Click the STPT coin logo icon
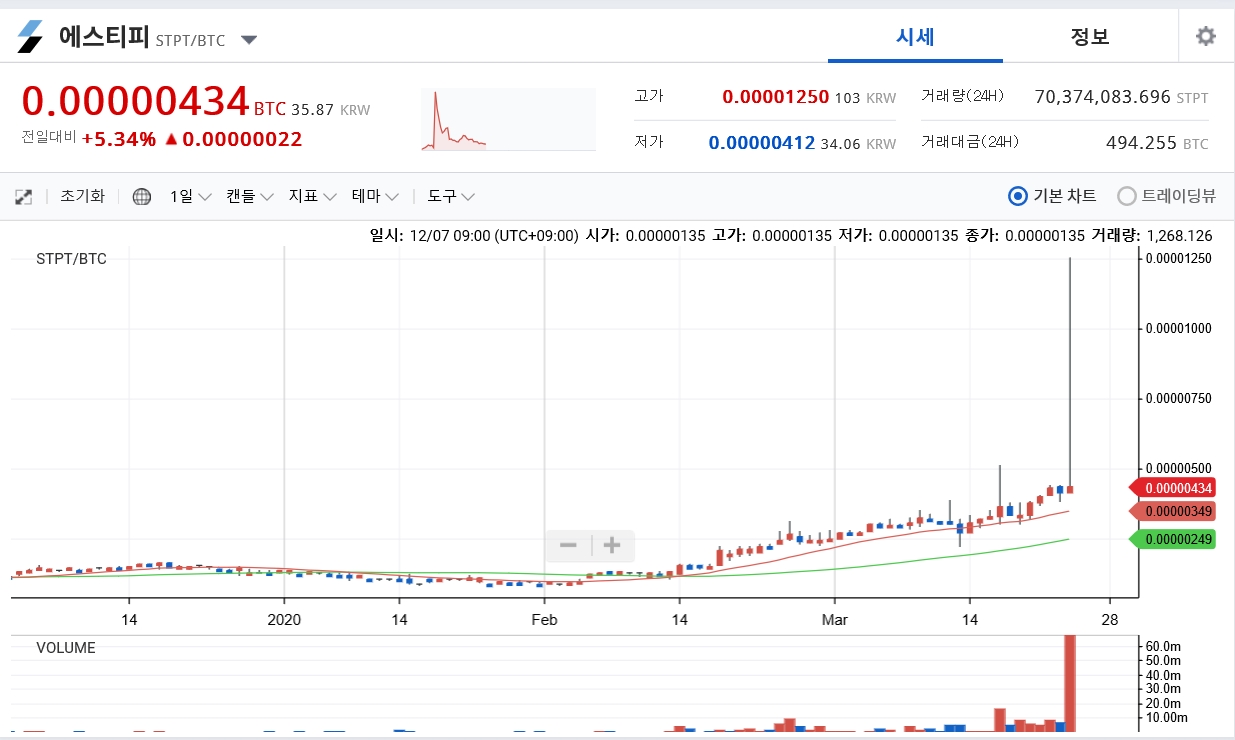This screenshot has width=1235, height=740. [31, 37]
